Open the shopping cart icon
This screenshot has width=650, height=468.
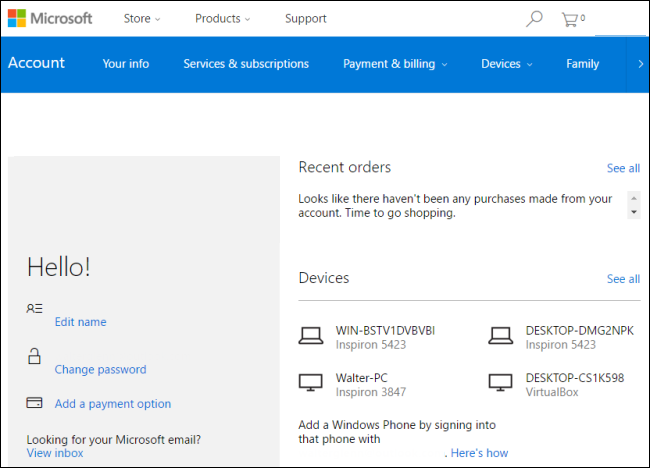pyautogui.click(x=573, y=19)
